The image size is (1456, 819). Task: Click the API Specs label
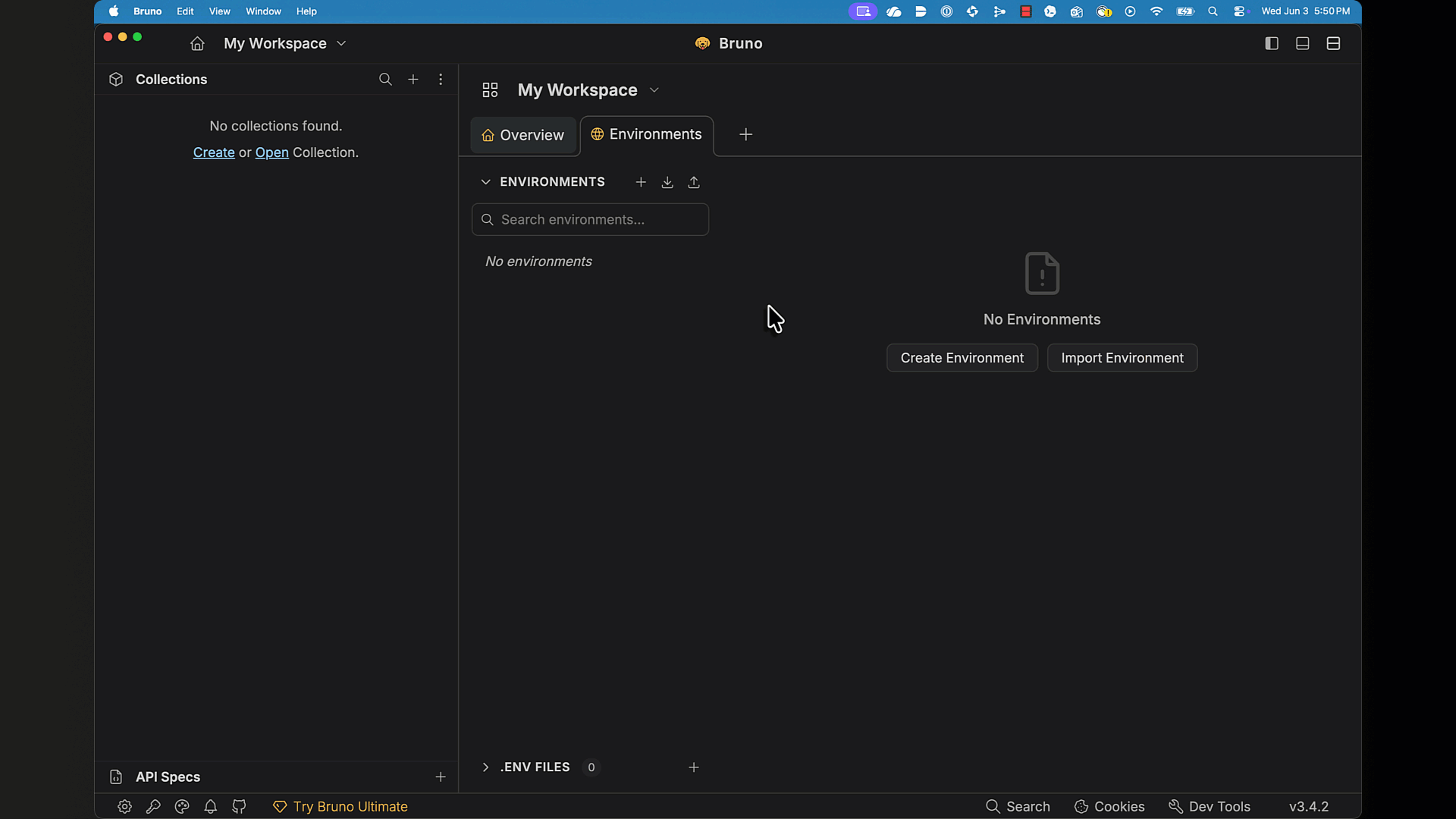[x=168, y=777]
